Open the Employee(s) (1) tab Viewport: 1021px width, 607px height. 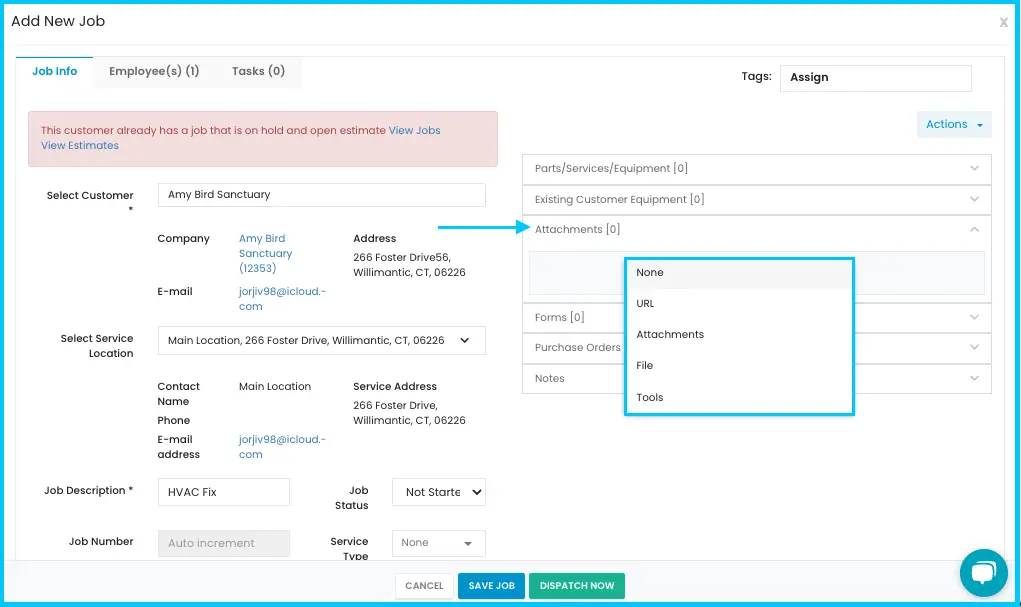click(154, 72)
